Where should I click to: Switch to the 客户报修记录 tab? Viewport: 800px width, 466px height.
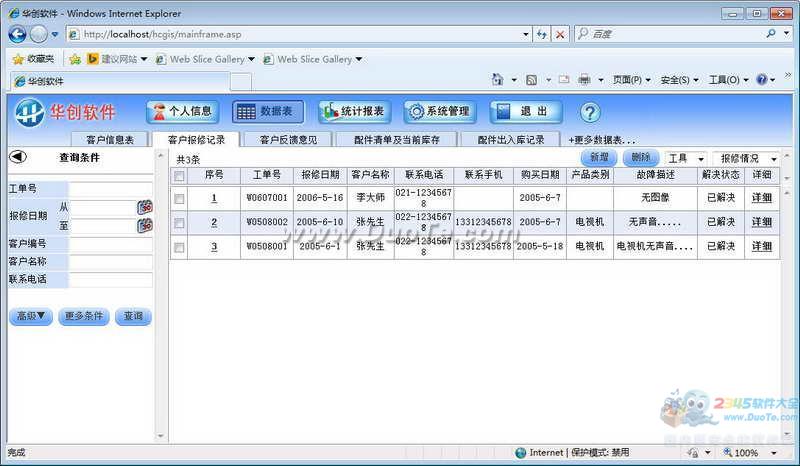[196, 139]
